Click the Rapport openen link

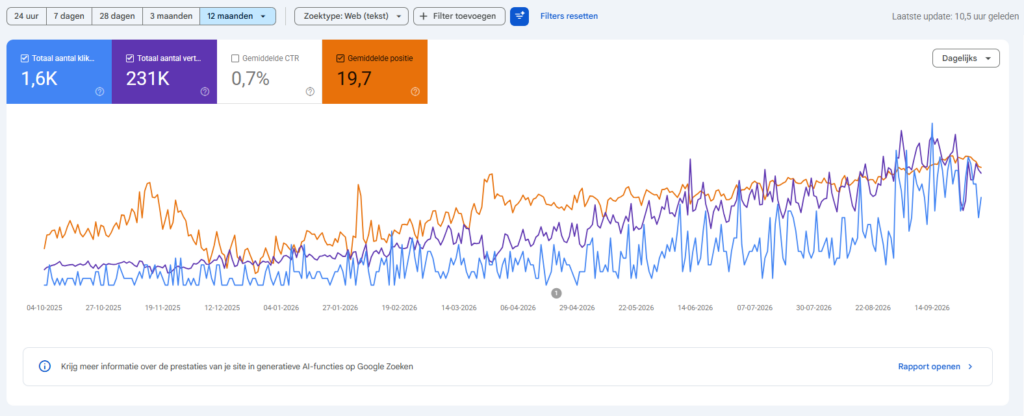(929, 366)
